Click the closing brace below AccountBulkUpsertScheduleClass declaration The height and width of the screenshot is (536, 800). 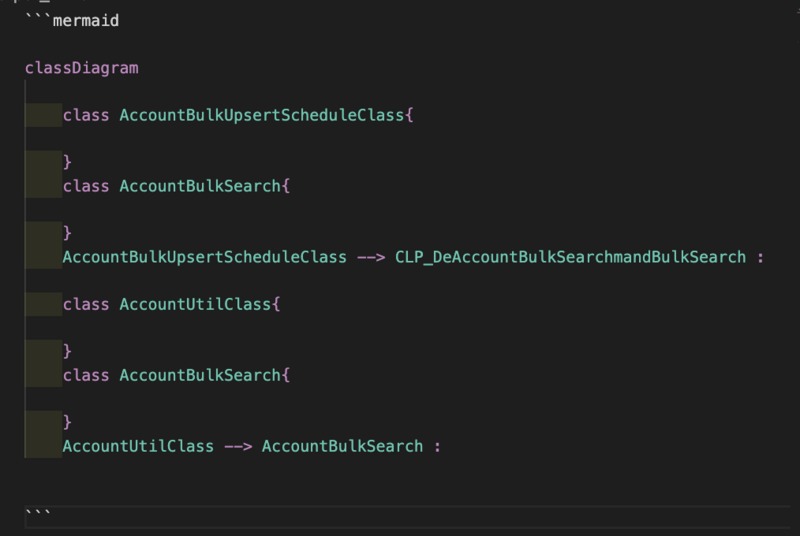(x=67, y=162)
